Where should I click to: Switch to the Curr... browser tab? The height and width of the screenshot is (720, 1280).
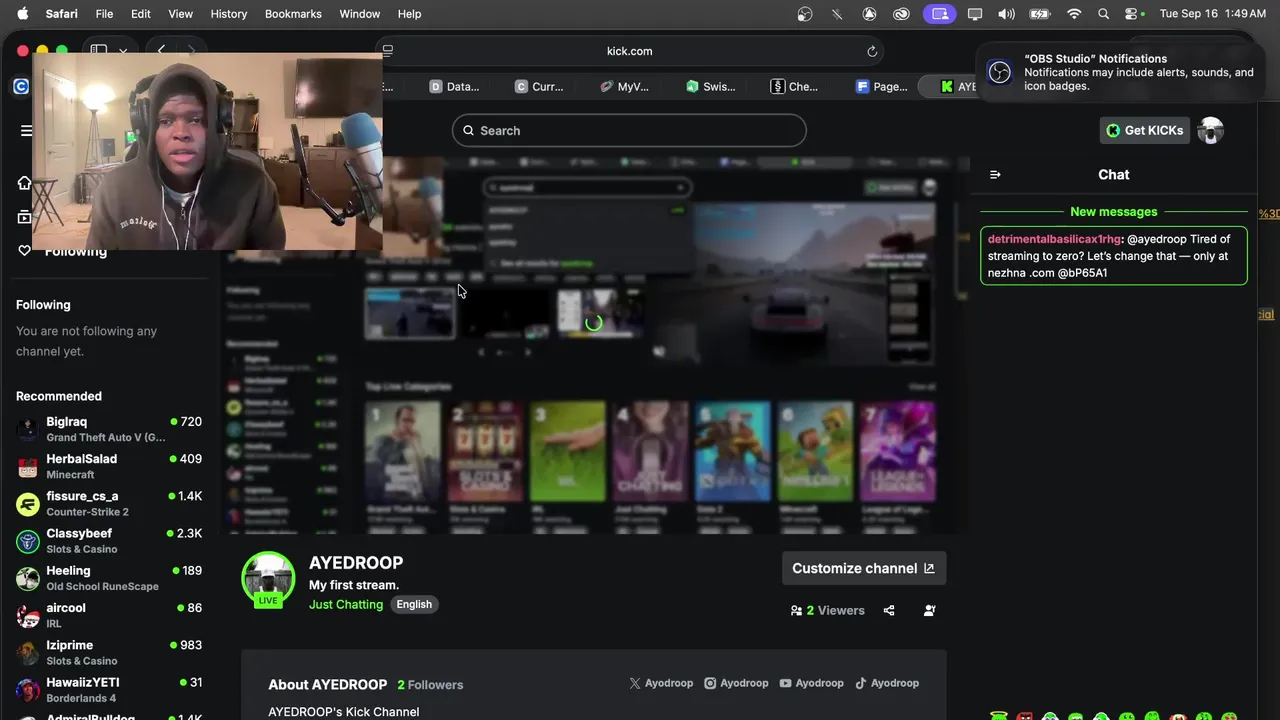point(539,87)
